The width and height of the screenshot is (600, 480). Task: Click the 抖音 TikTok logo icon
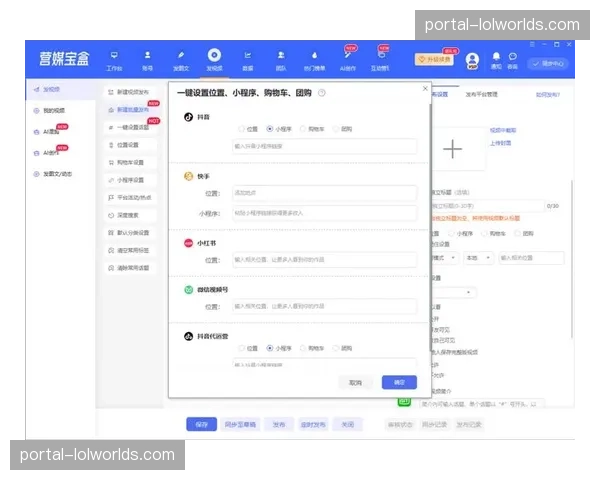pos(188,117)
